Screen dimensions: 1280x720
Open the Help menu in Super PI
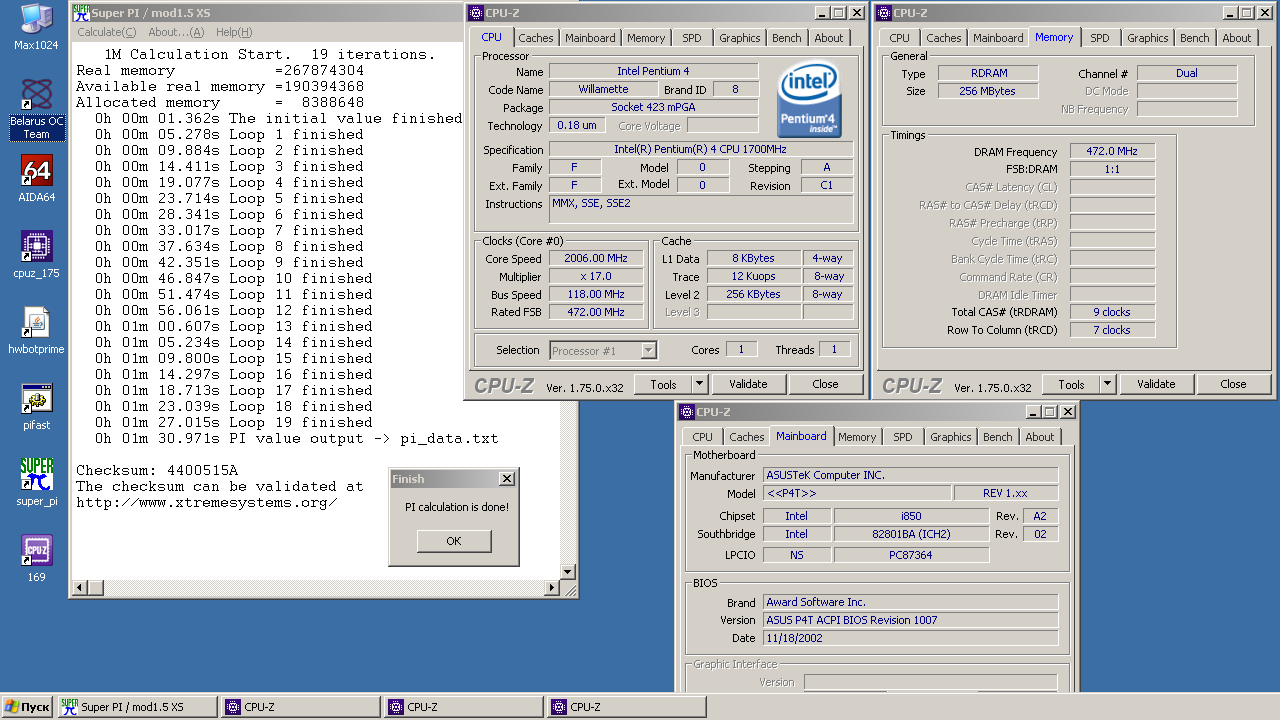(x=234, y=32)
